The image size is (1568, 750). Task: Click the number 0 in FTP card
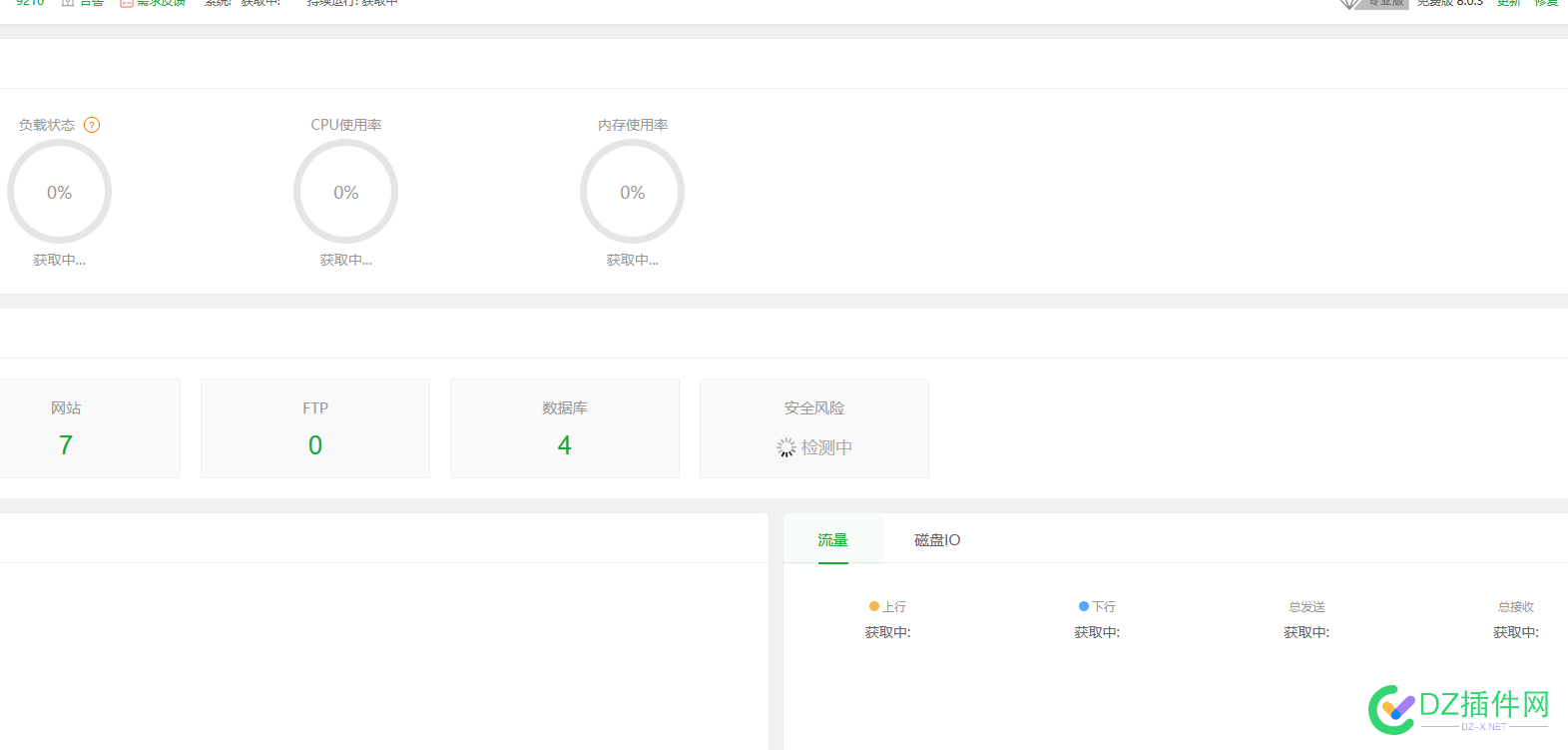315,445
